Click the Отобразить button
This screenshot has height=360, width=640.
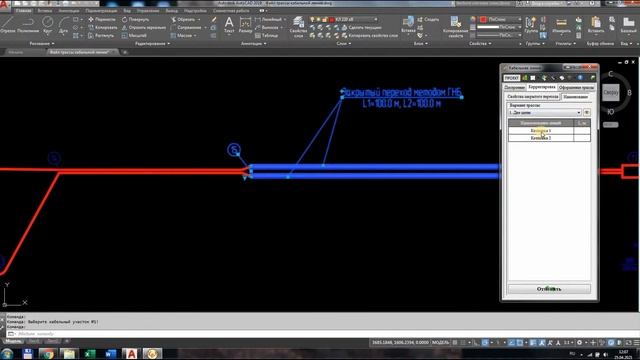pos(549,289)
